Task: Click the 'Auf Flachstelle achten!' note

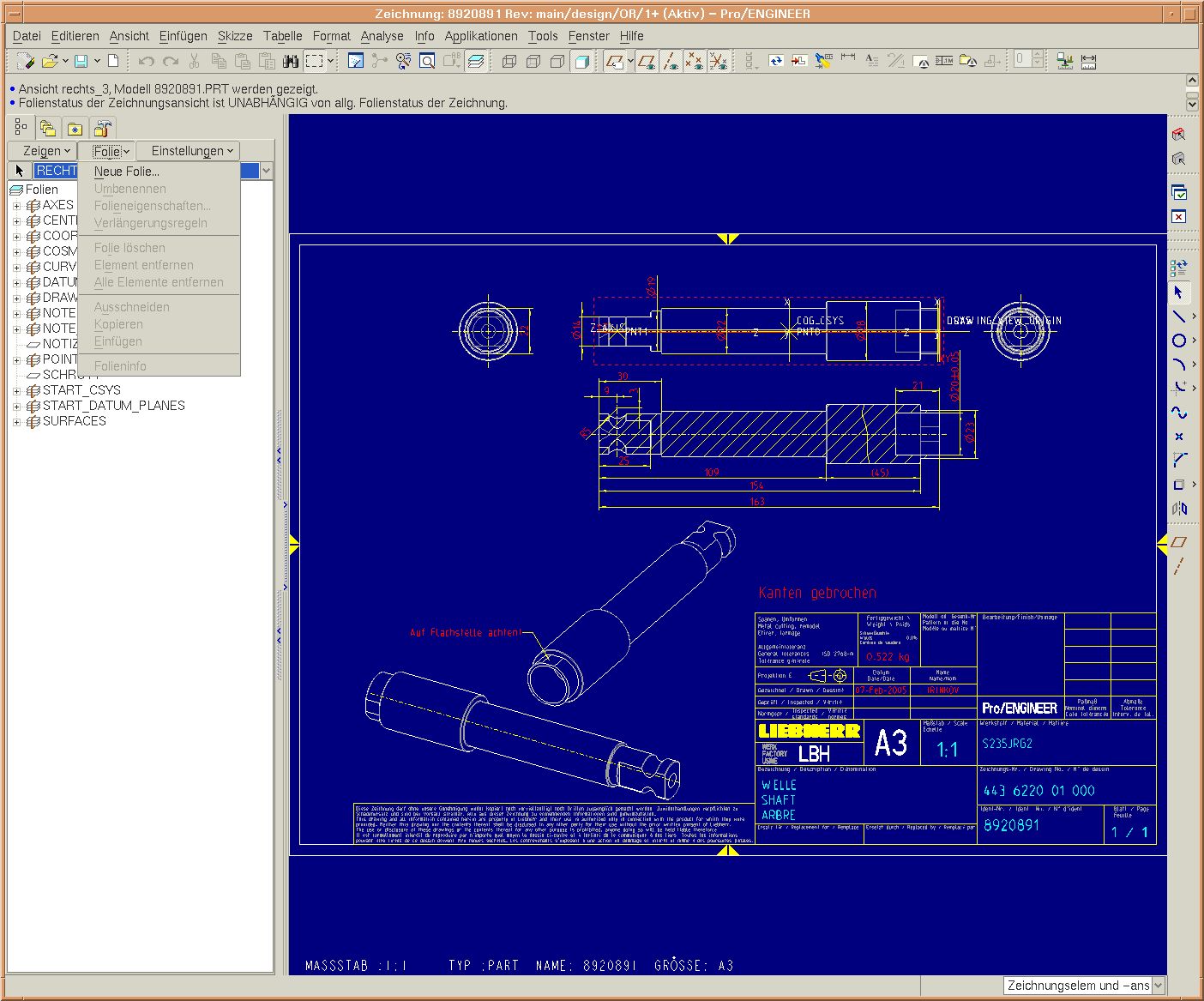Action: [466, 632]
